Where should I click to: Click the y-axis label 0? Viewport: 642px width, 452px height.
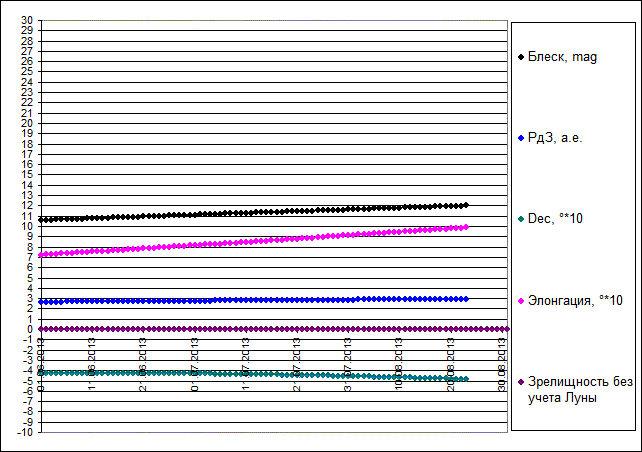click(x=30, y=329)
